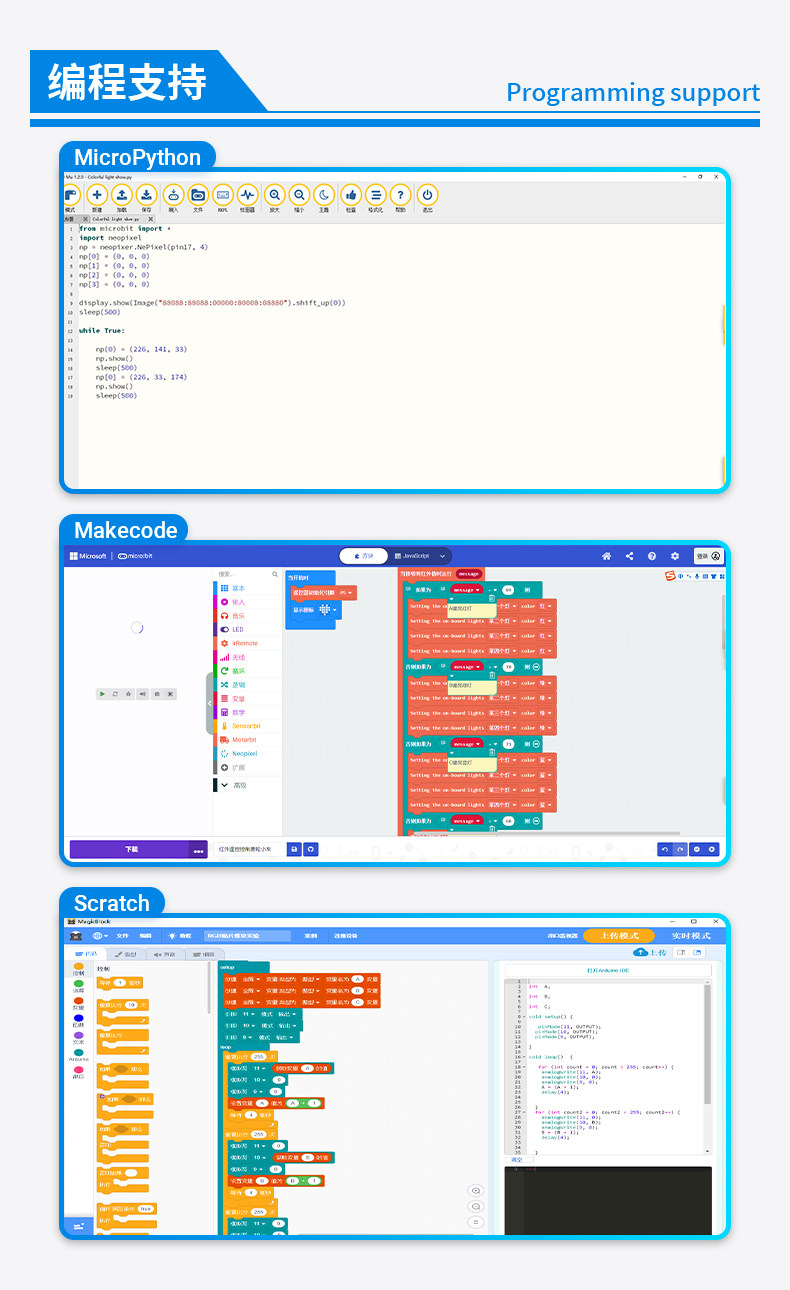Open the download options three-dot button
The width and height of the screenshot is (790, 1290).
199,849
